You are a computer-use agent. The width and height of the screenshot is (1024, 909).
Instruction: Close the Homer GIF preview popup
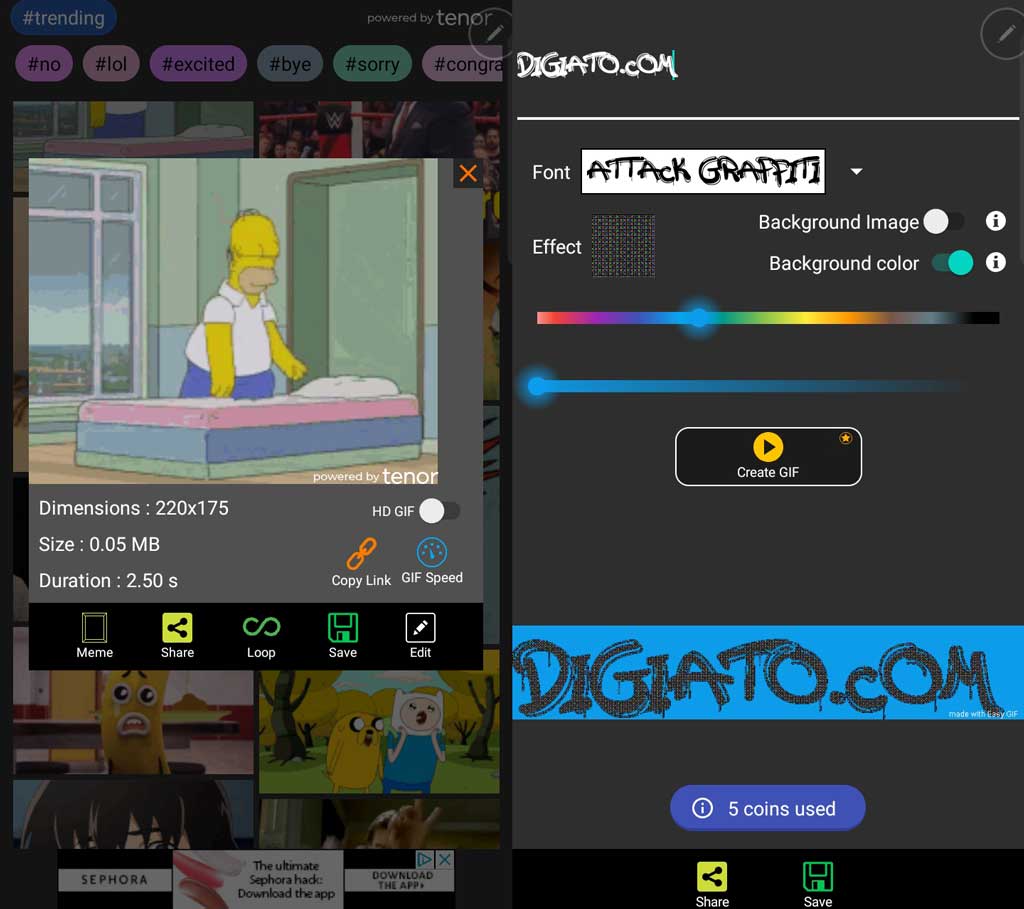click(x=468, y=173)
